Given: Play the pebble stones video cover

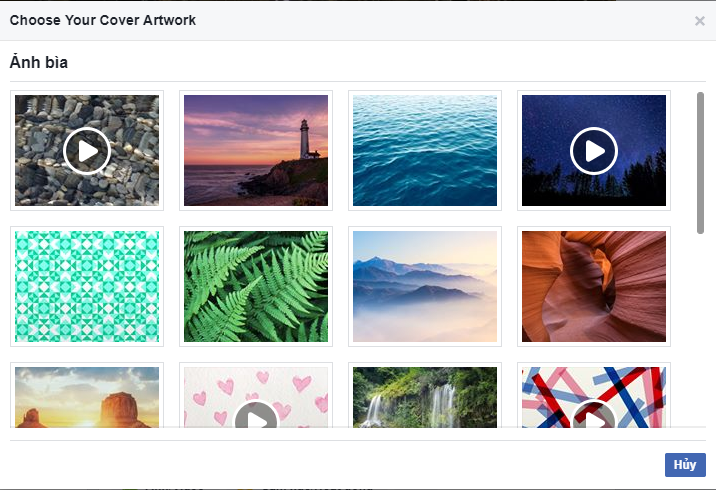Looking at the screenshot, I should click(x=87, y=151).
